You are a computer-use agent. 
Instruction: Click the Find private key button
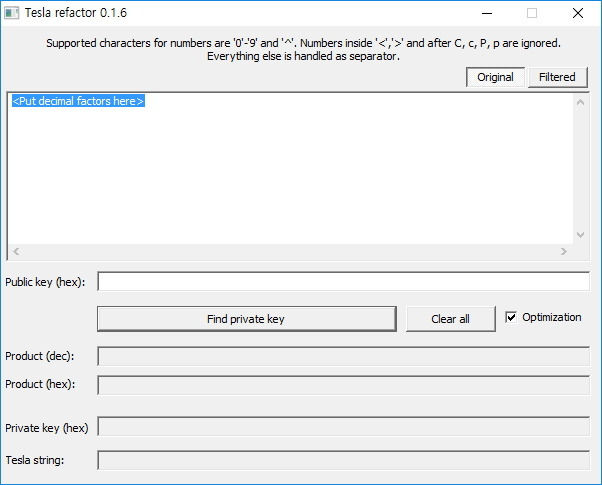(x=247, y=319)
